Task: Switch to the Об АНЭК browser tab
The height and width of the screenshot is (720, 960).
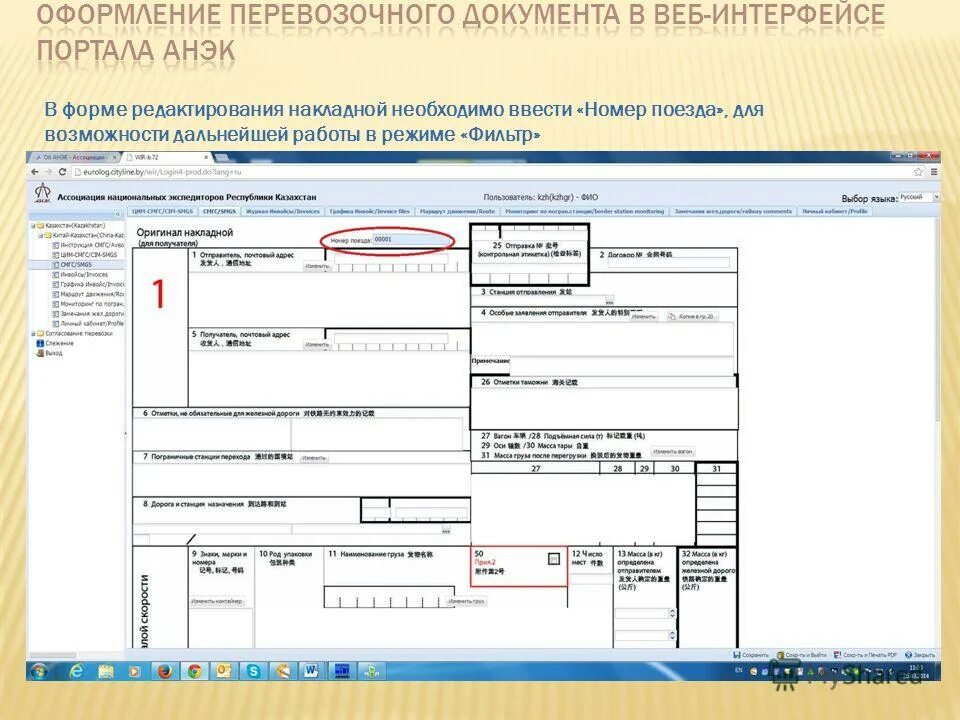Action: click(75, 157)
